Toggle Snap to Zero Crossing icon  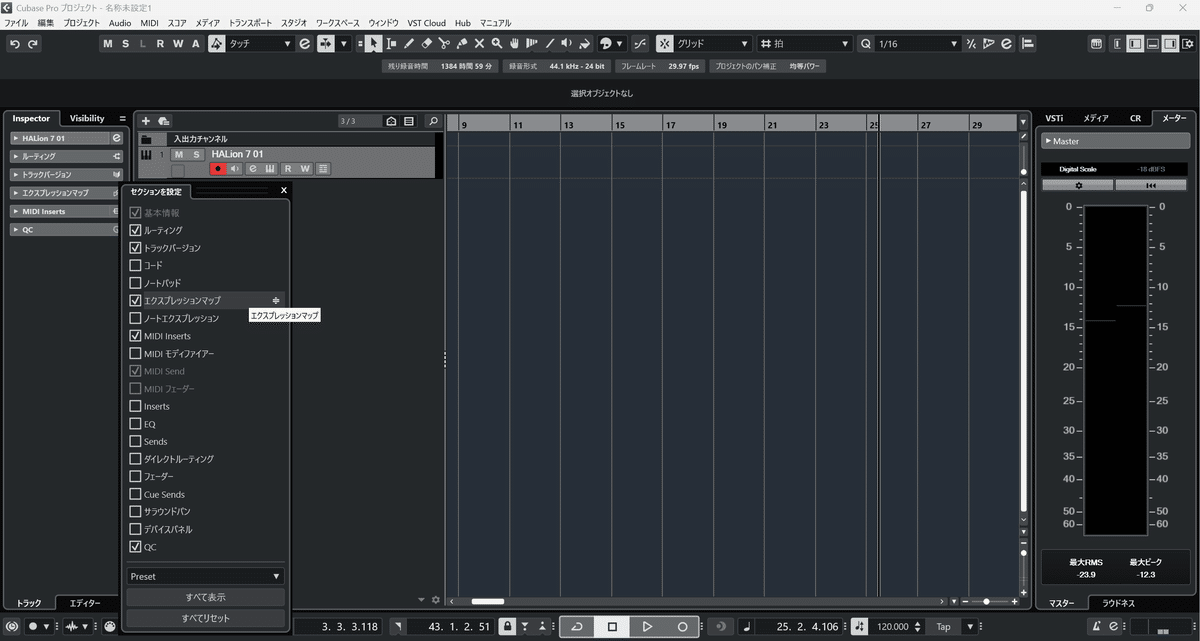point(640,44)
